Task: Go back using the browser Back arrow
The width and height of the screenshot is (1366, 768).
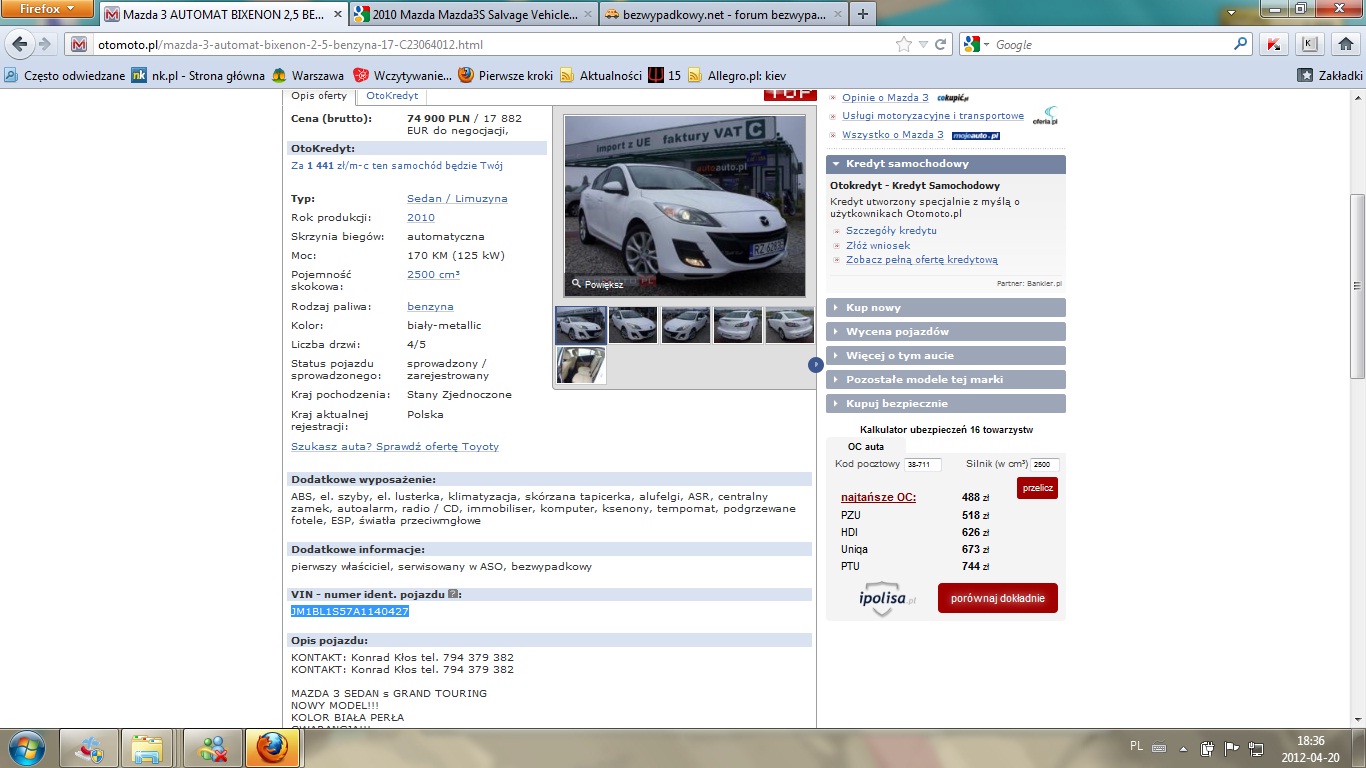Action: [x=19, y=44]
